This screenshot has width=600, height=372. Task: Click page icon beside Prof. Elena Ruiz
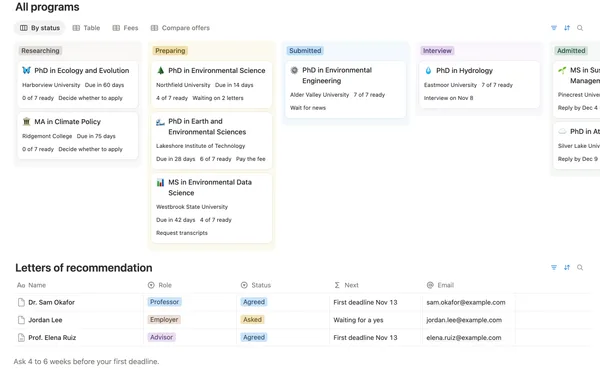click(x=21, y=338)
